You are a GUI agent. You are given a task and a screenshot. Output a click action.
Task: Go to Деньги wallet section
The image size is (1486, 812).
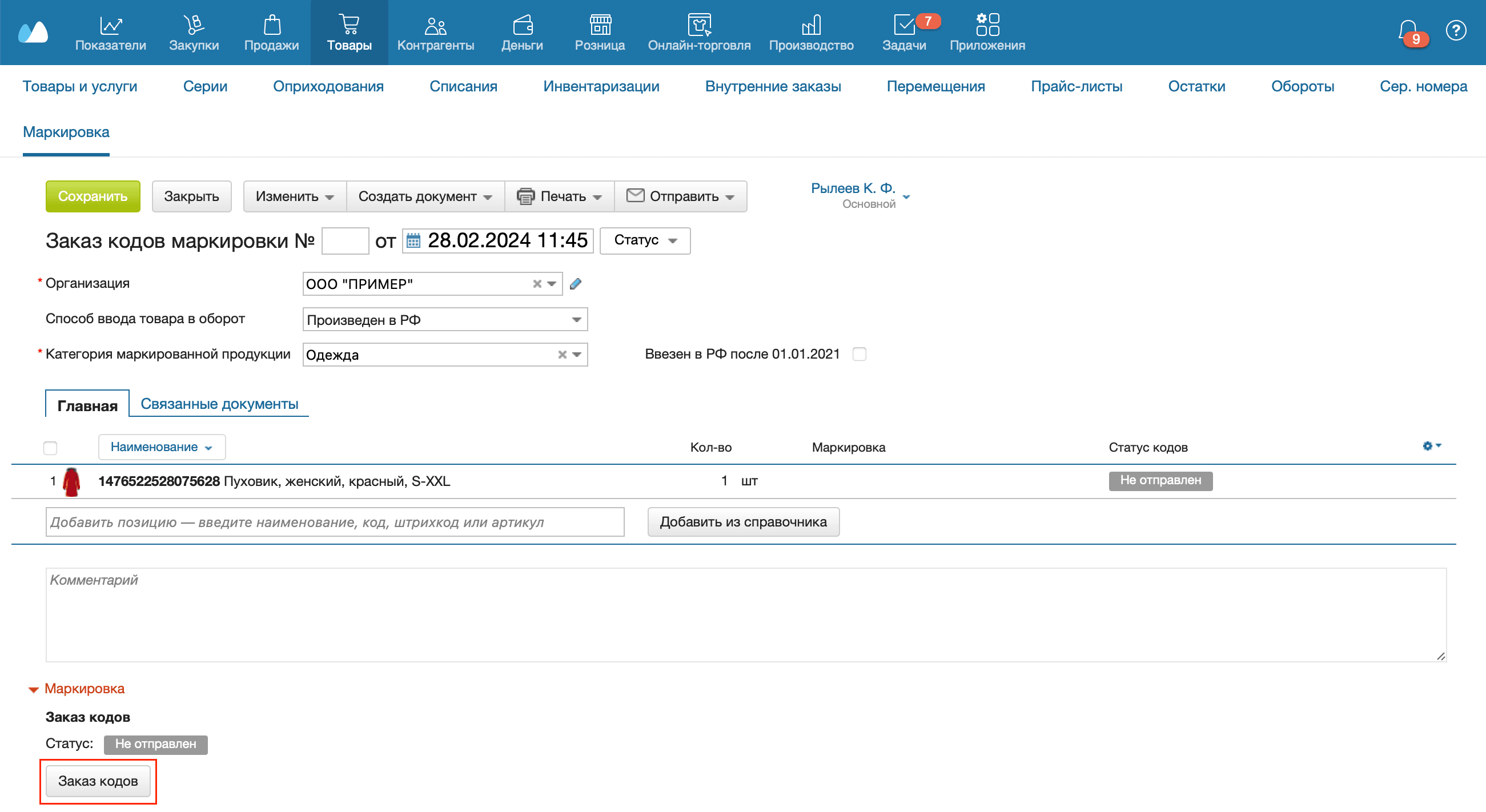tap(521, 33)
